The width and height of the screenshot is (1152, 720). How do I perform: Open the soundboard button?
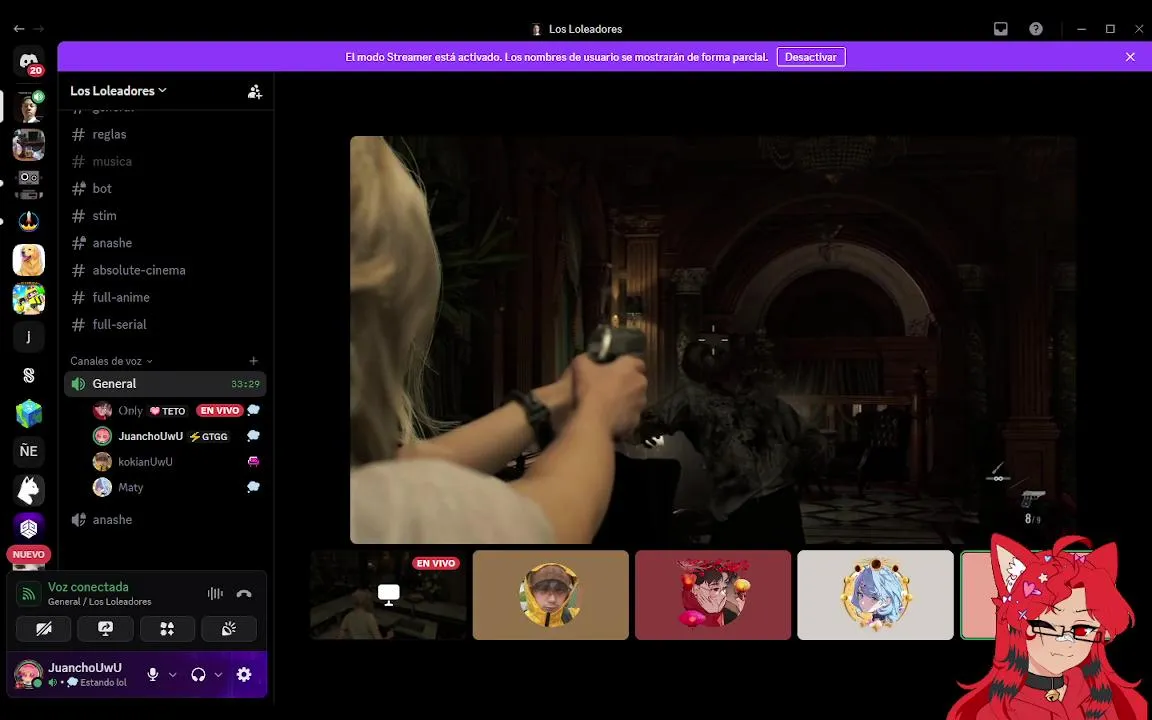click(x=228, y=629)
